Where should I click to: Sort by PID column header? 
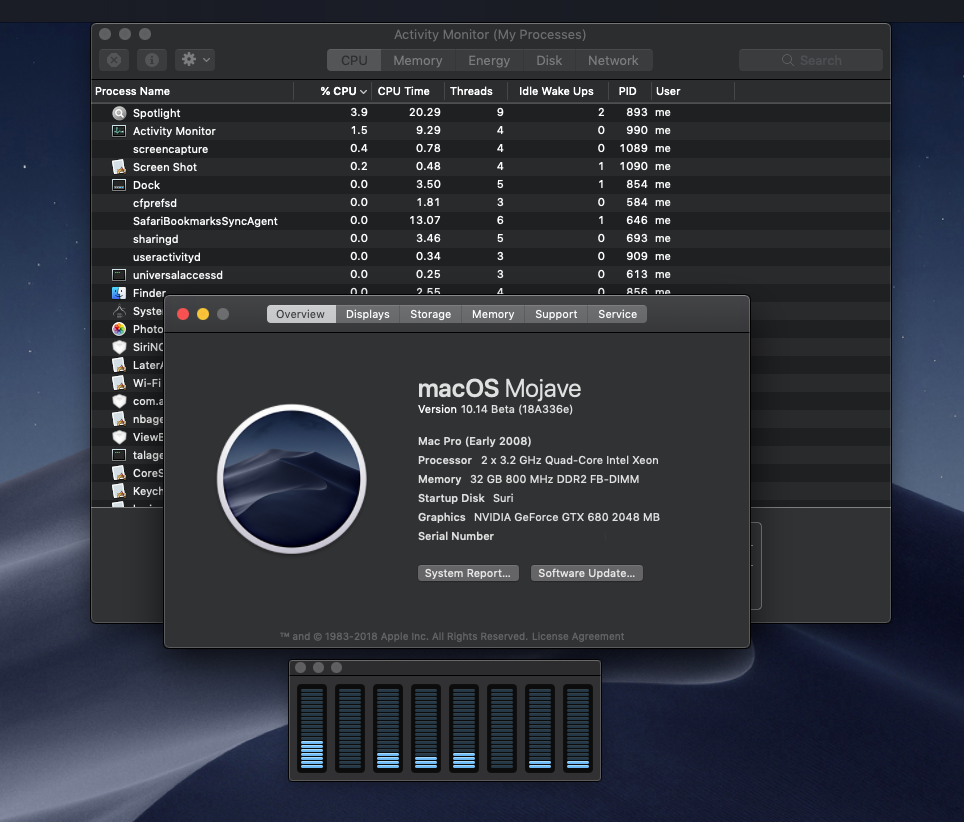(x=630, y=91)
